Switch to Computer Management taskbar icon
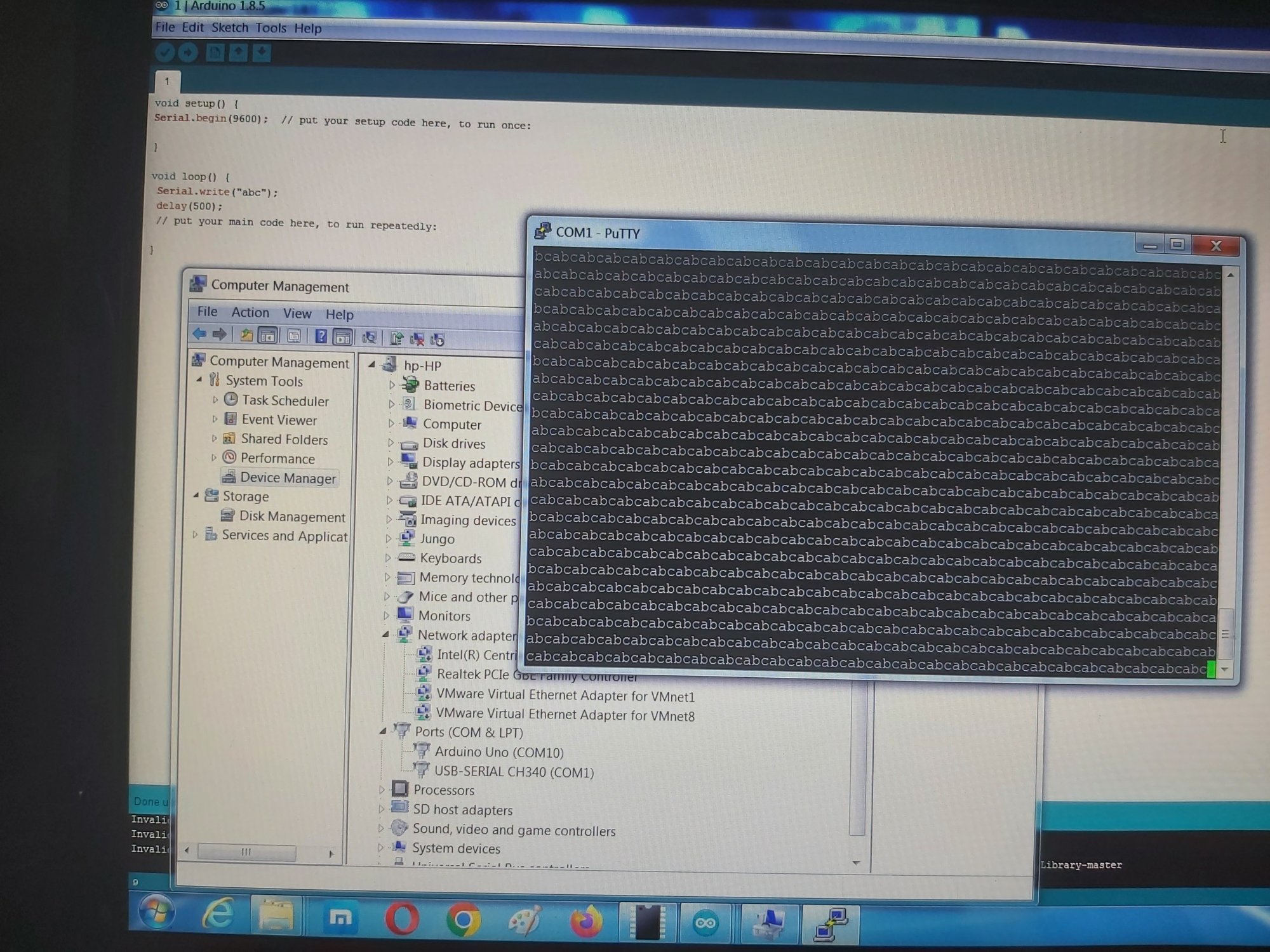Image resolution: width=1270 pixels, height=952 pixels. [768, 923]
